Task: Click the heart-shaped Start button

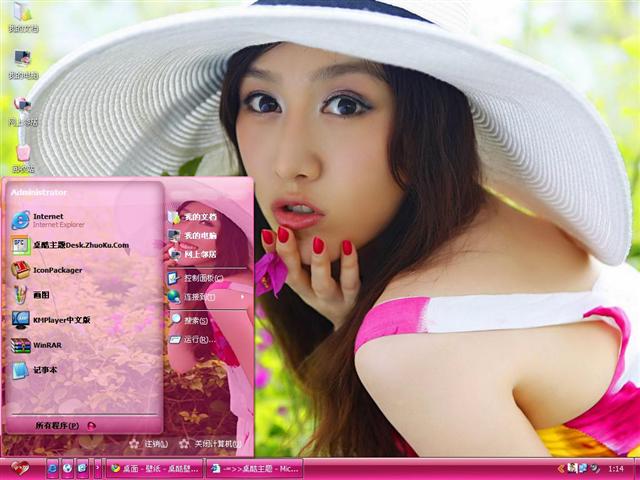Action: [20, 468]
